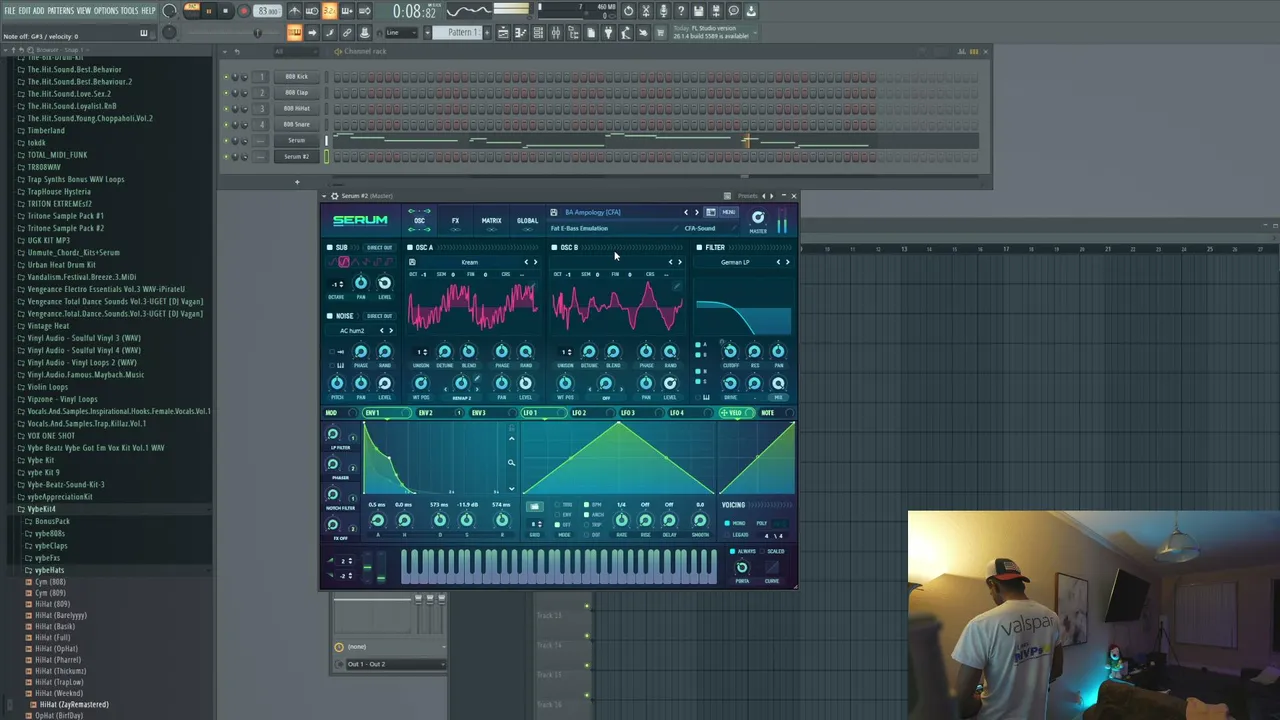The image size is (1280, 720).
Task: Go to next Serum preset arrow
Action: (x=697, y=212)
